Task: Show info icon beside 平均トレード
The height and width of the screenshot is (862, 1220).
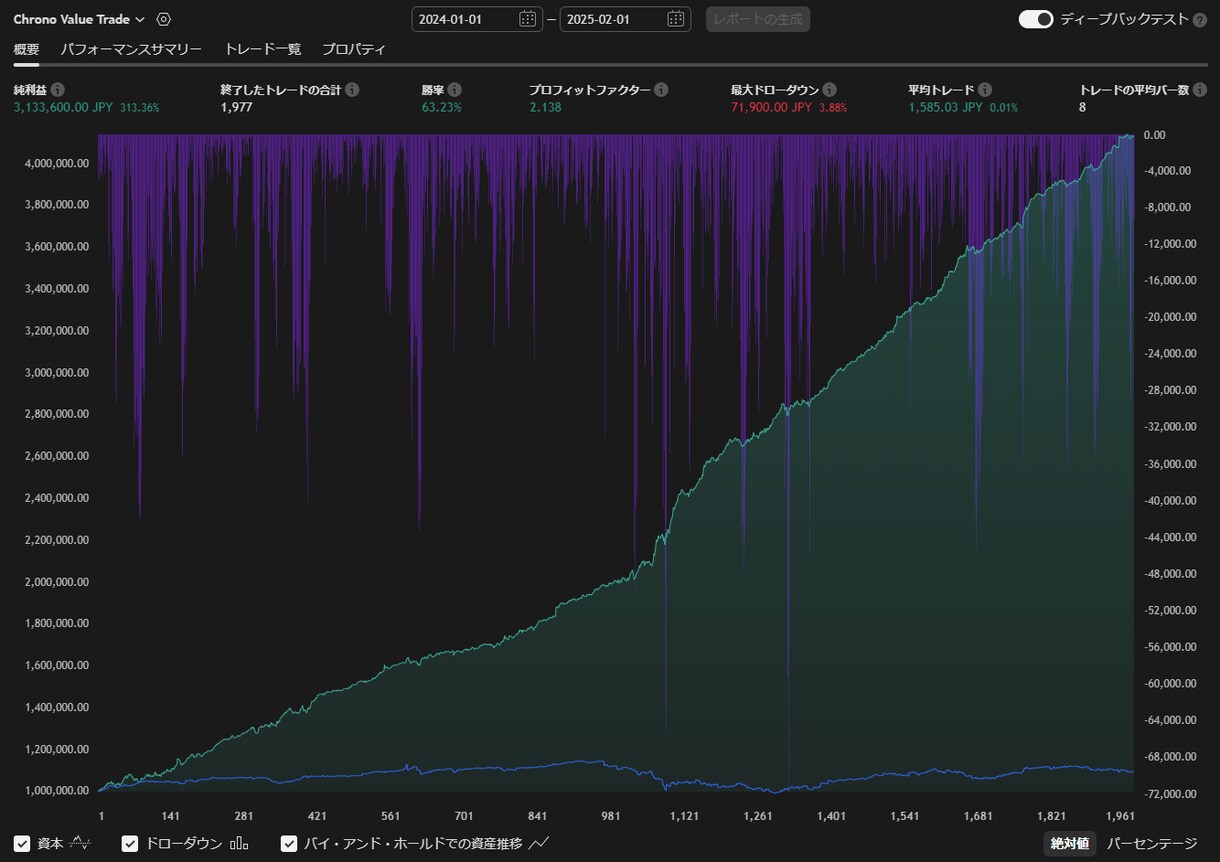Action: (985, 90)
